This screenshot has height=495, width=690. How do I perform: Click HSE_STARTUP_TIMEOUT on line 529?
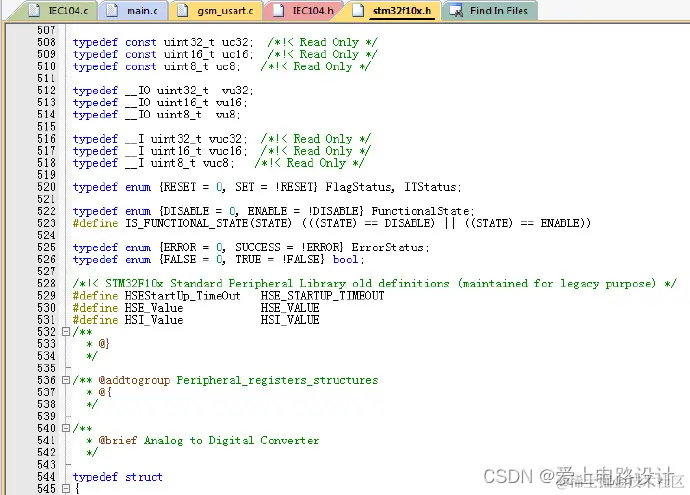[322, 296]
